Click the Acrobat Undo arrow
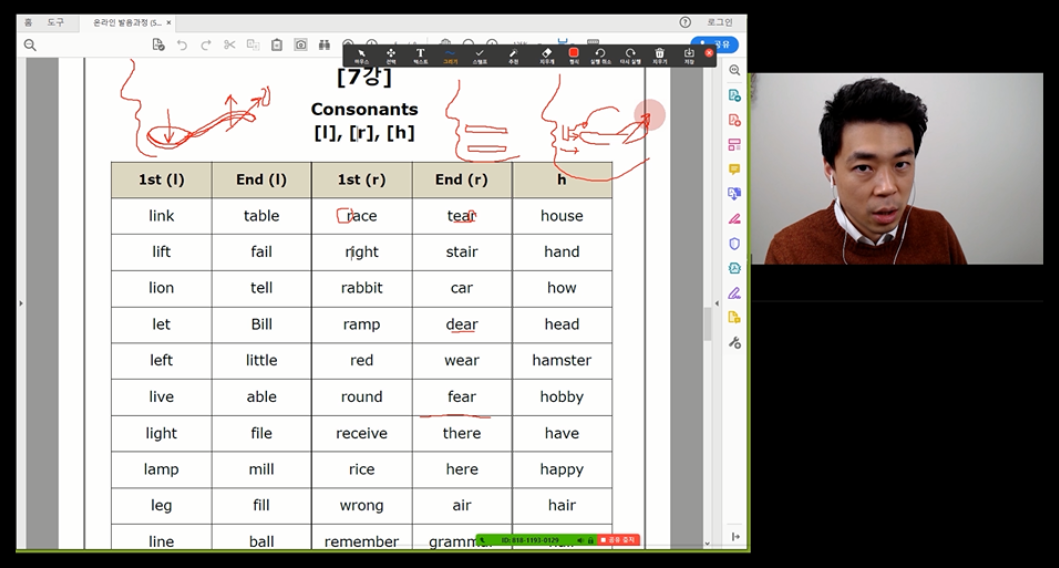Screen dimensions: 1059x568 point(182,45)
